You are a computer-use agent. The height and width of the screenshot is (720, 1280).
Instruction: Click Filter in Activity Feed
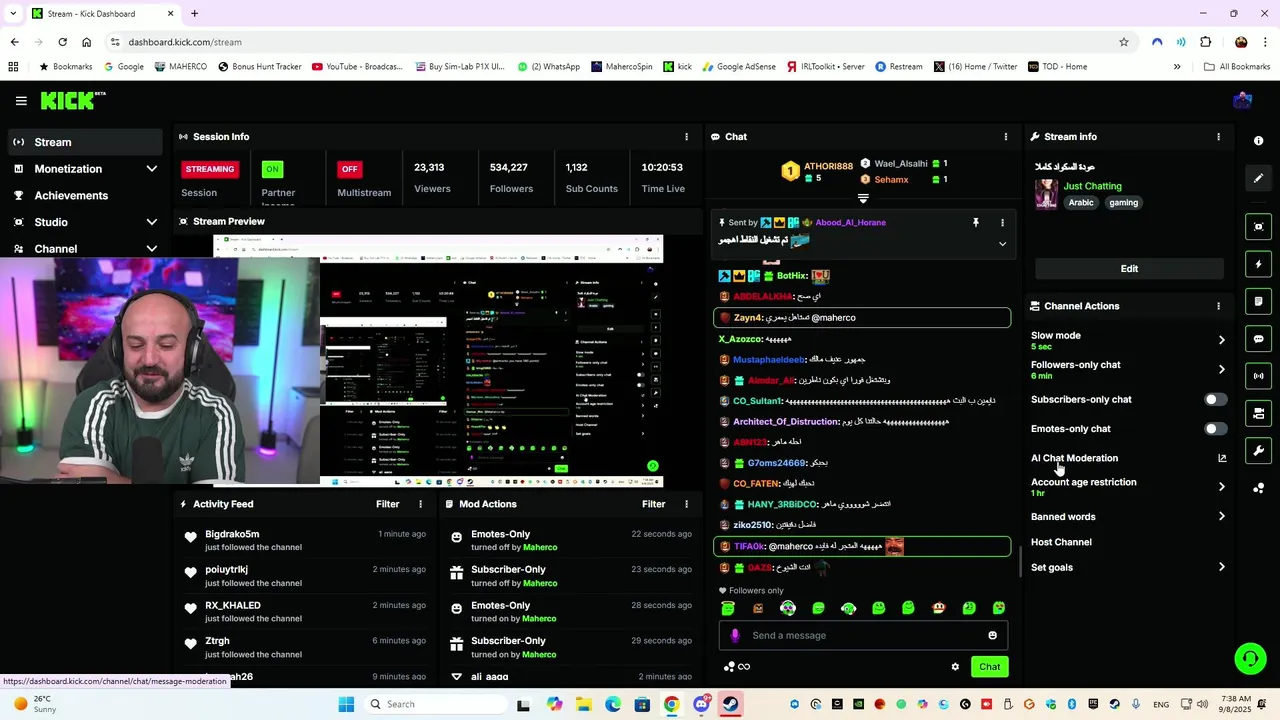[387, 505]
